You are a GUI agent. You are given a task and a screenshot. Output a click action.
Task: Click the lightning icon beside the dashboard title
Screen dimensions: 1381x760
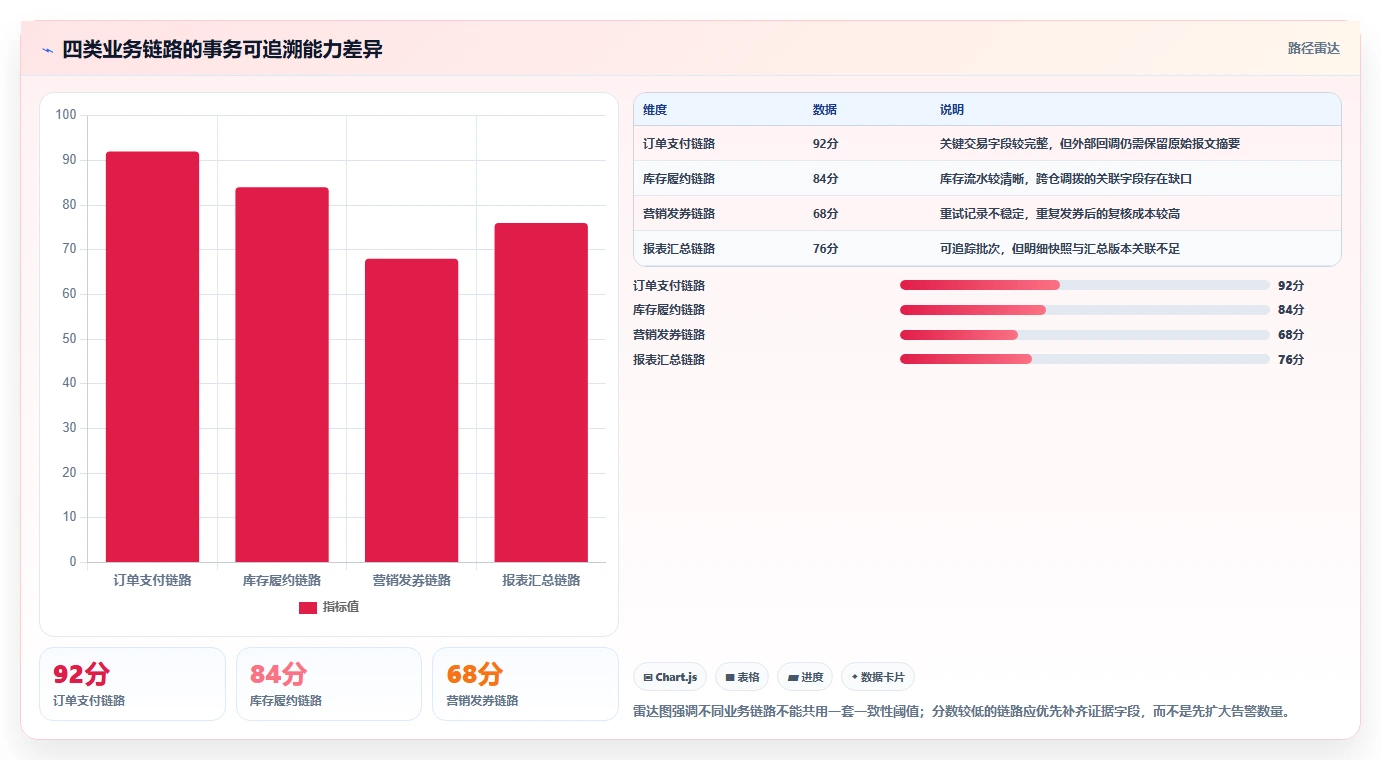[x=47, y=50]
